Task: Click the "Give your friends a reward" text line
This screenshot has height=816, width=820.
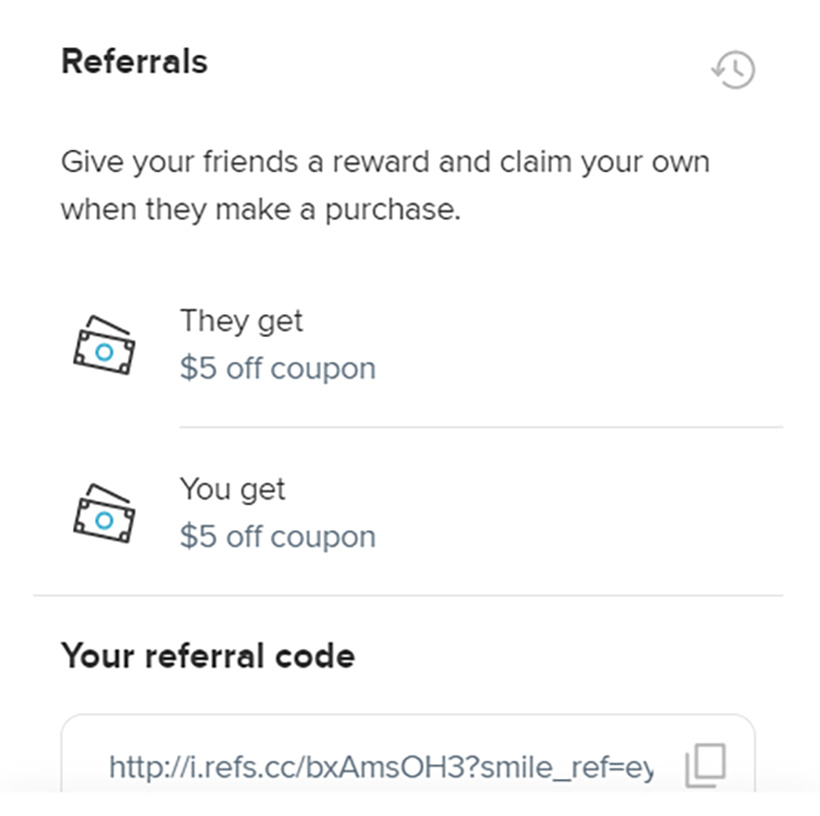Action: pyautogui.click(x=385, y=163)
